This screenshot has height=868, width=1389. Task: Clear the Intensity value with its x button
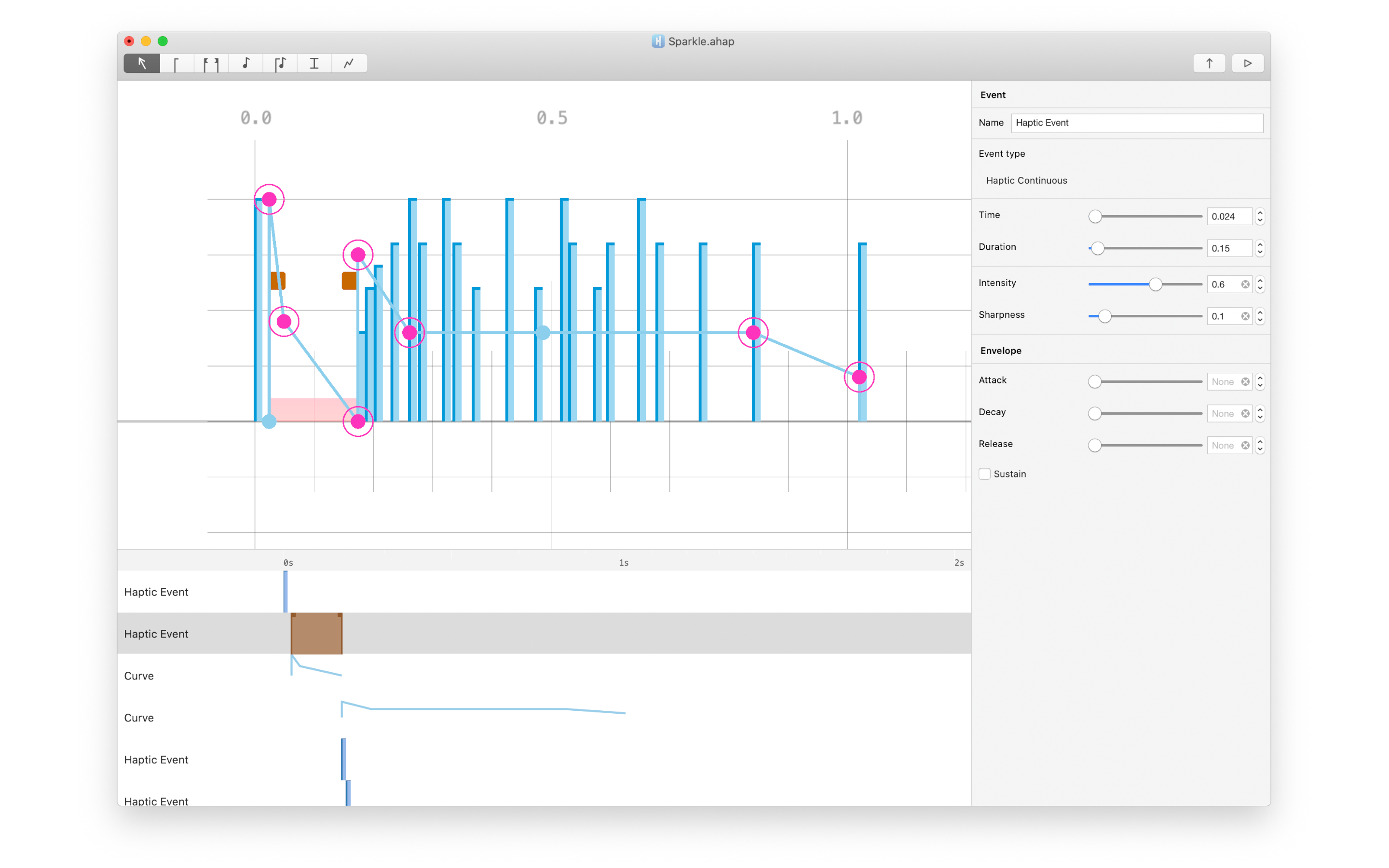click(1245, 284)
